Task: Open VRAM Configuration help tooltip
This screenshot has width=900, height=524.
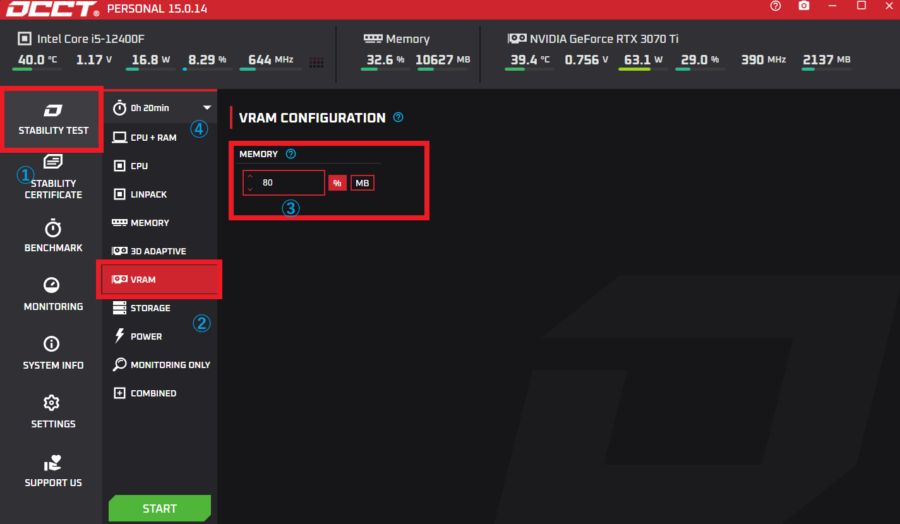Action: [x=398, y=118]
